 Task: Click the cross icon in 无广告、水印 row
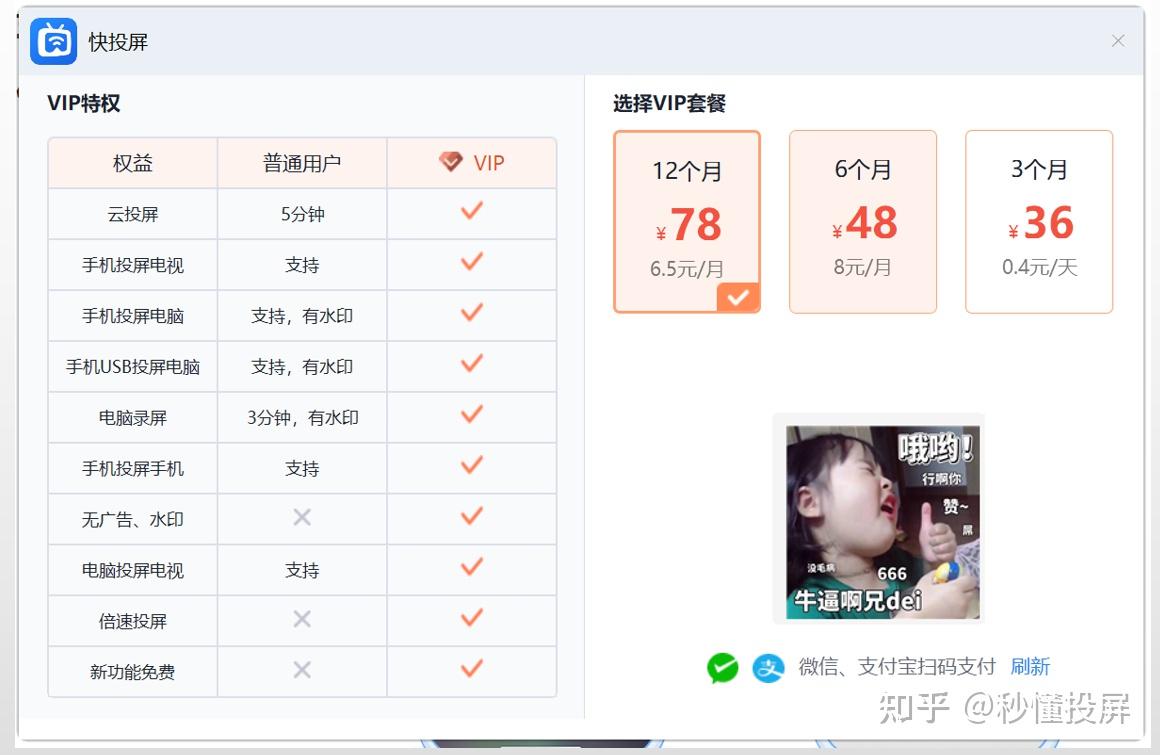[302, 518]
